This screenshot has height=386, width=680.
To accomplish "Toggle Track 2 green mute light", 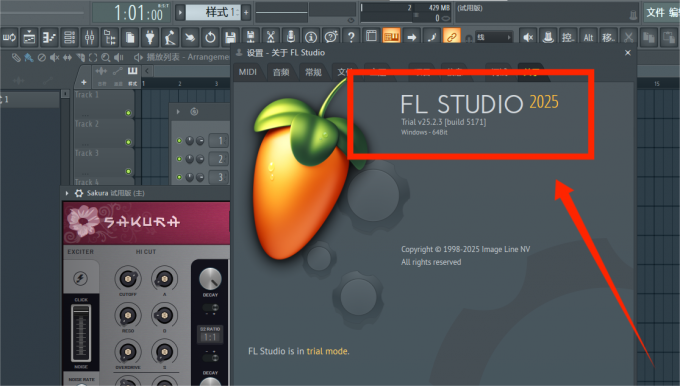I will (x=128, y=142).
